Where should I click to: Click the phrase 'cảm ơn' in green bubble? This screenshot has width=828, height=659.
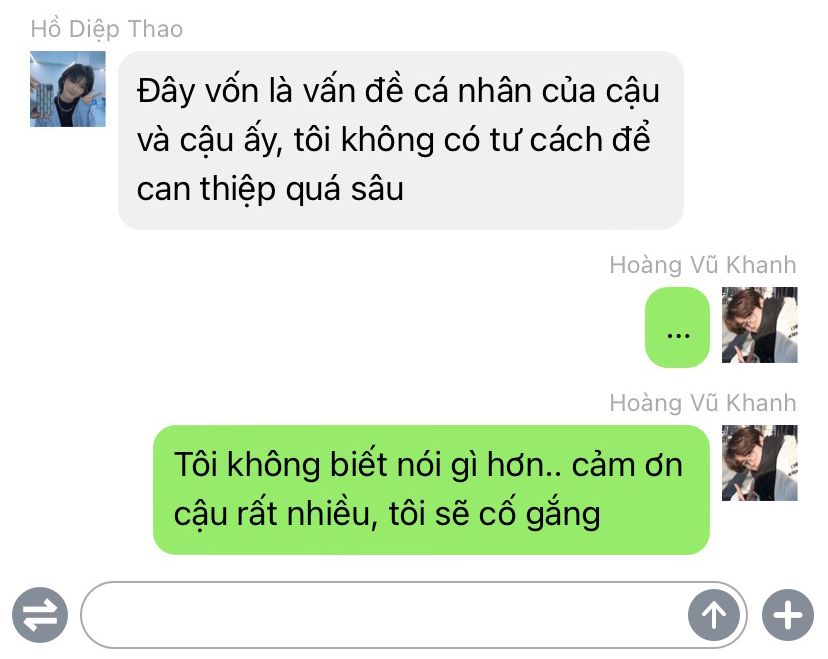627,465
